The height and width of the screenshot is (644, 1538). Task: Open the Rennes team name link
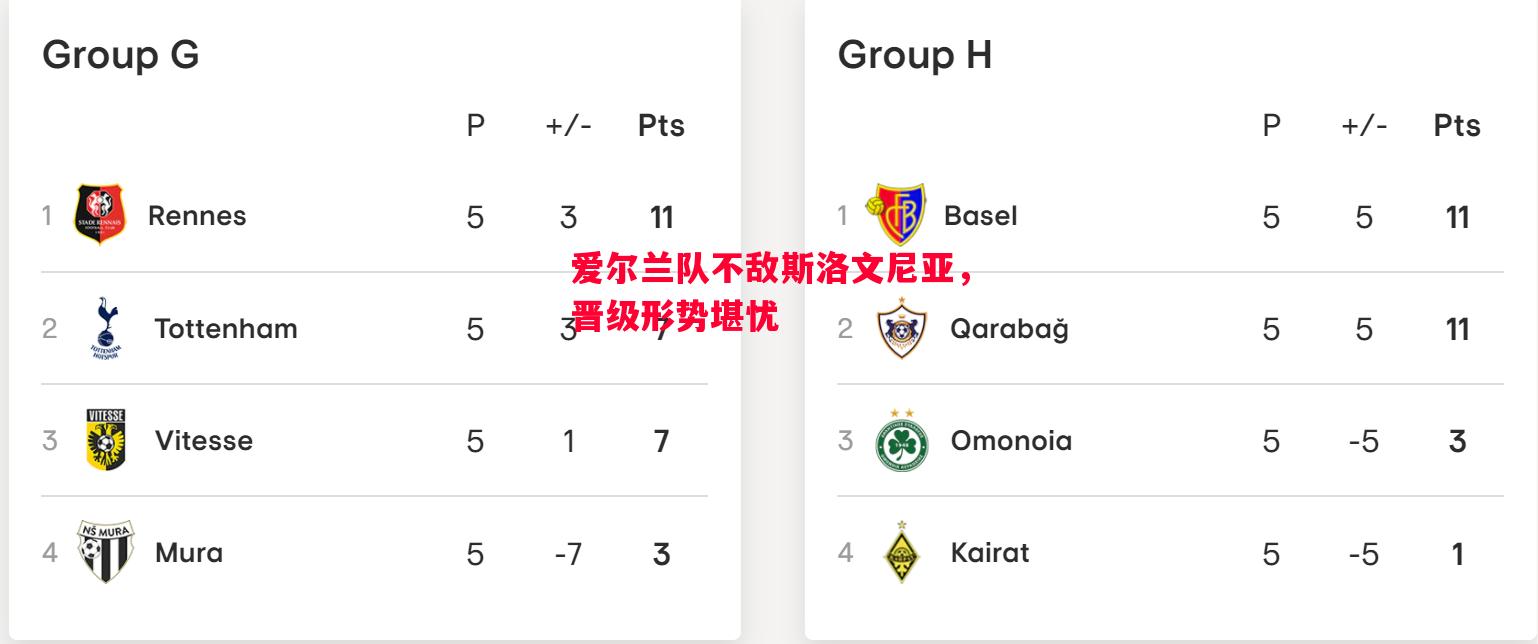tap(197, 216)
